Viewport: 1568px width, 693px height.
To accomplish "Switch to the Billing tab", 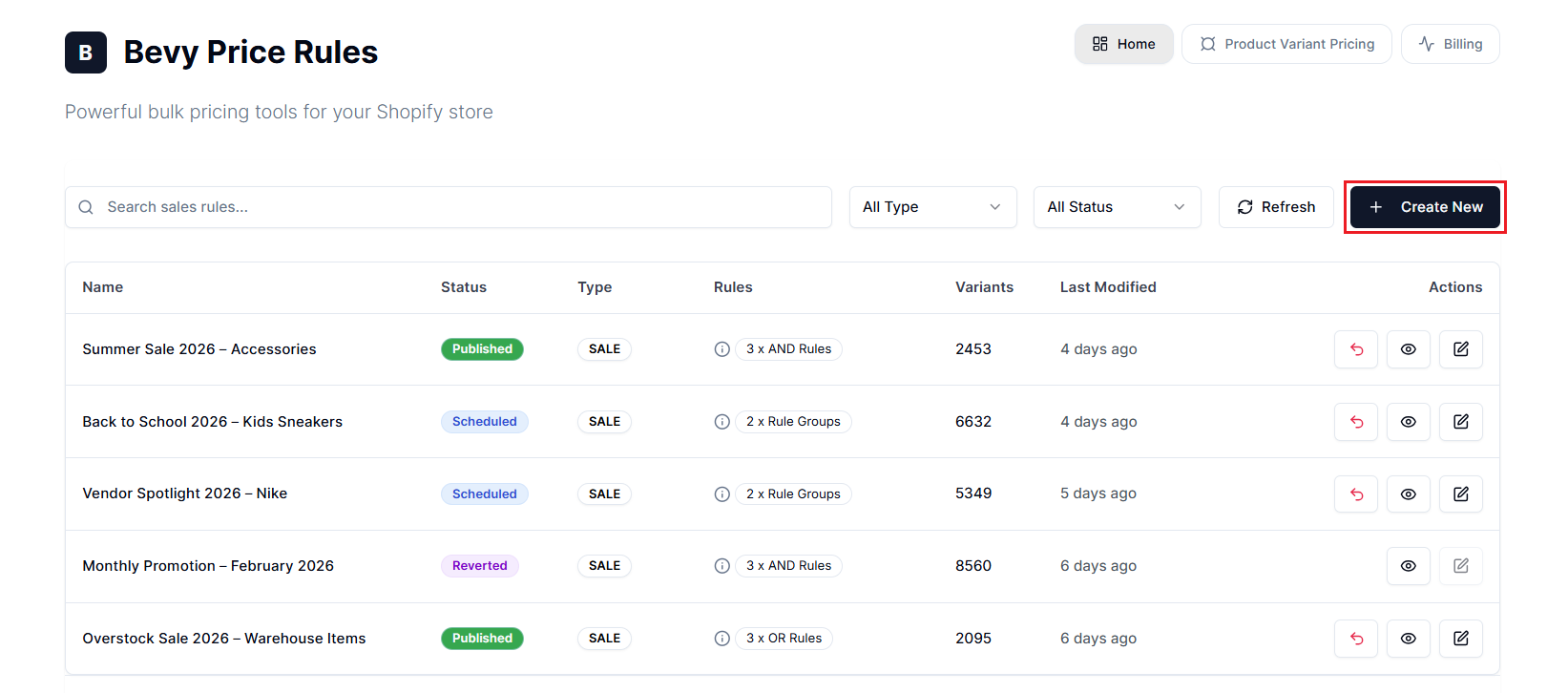I will 1450,44.
